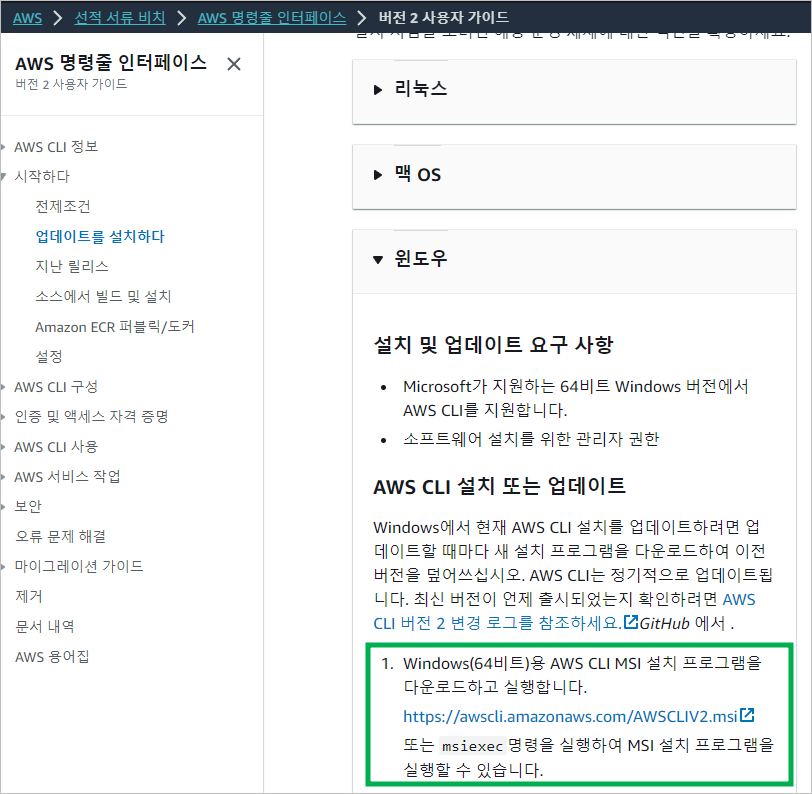
Task: Open 제거 page in sidebar
Action: click(x=28, y=597)
